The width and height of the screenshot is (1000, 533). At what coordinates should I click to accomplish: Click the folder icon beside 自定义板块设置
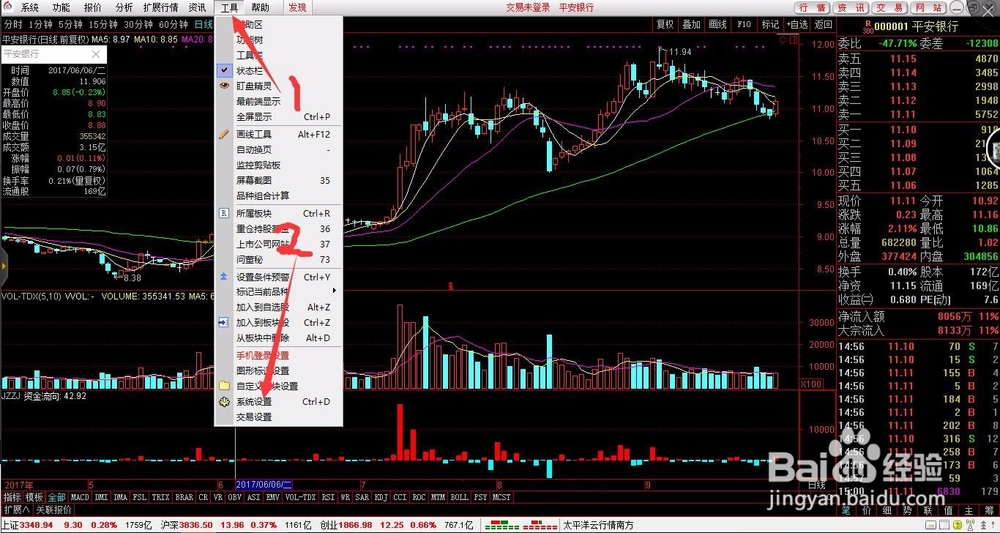(224, 386)
